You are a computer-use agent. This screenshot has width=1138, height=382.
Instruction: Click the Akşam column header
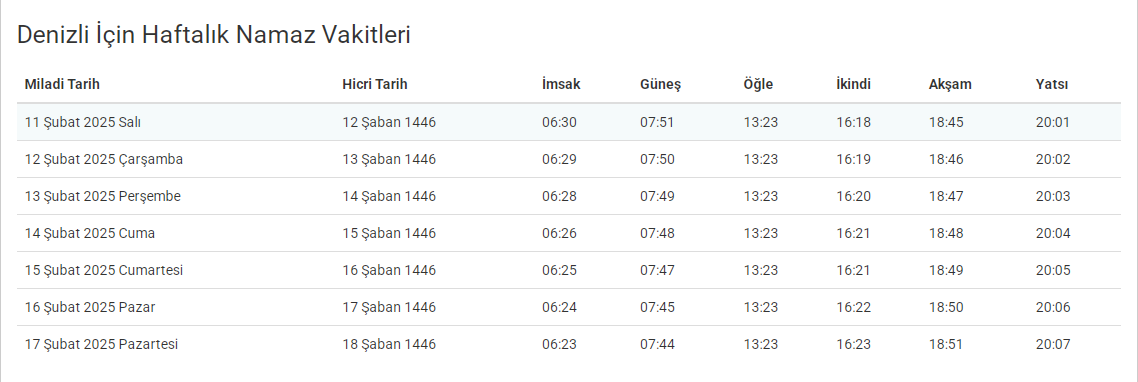950,85
